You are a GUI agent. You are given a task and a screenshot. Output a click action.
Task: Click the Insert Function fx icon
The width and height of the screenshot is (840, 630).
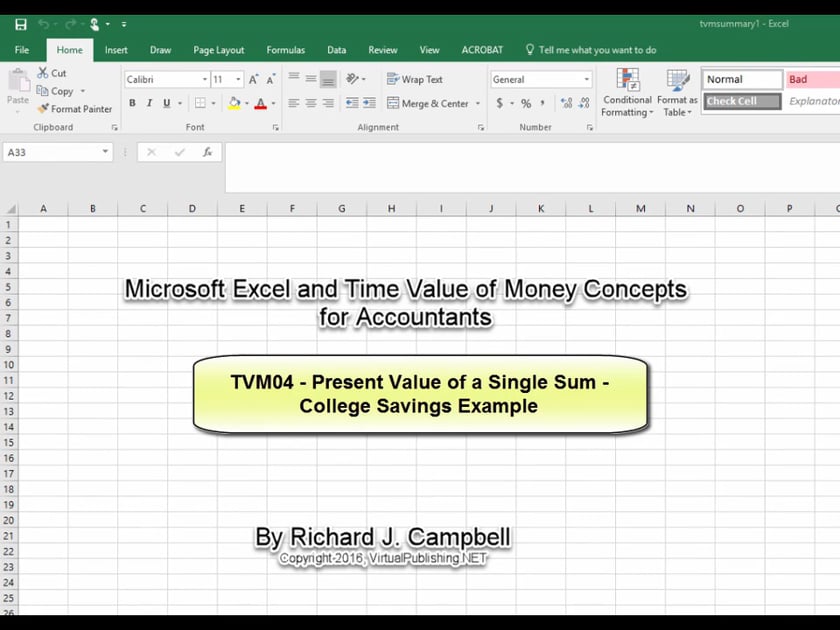pos(207,152)
